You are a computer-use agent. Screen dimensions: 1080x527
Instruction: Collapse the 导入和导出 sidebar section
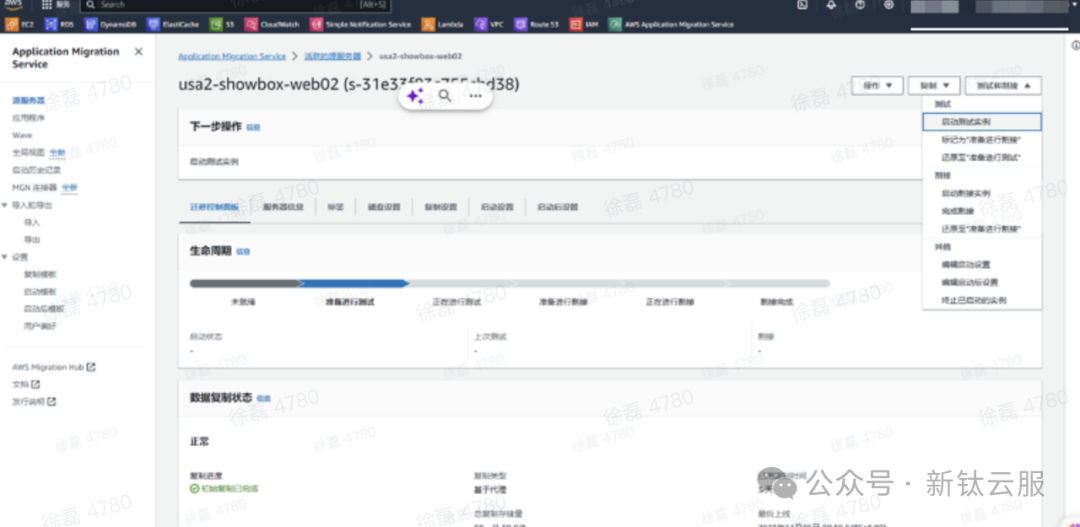5,205
